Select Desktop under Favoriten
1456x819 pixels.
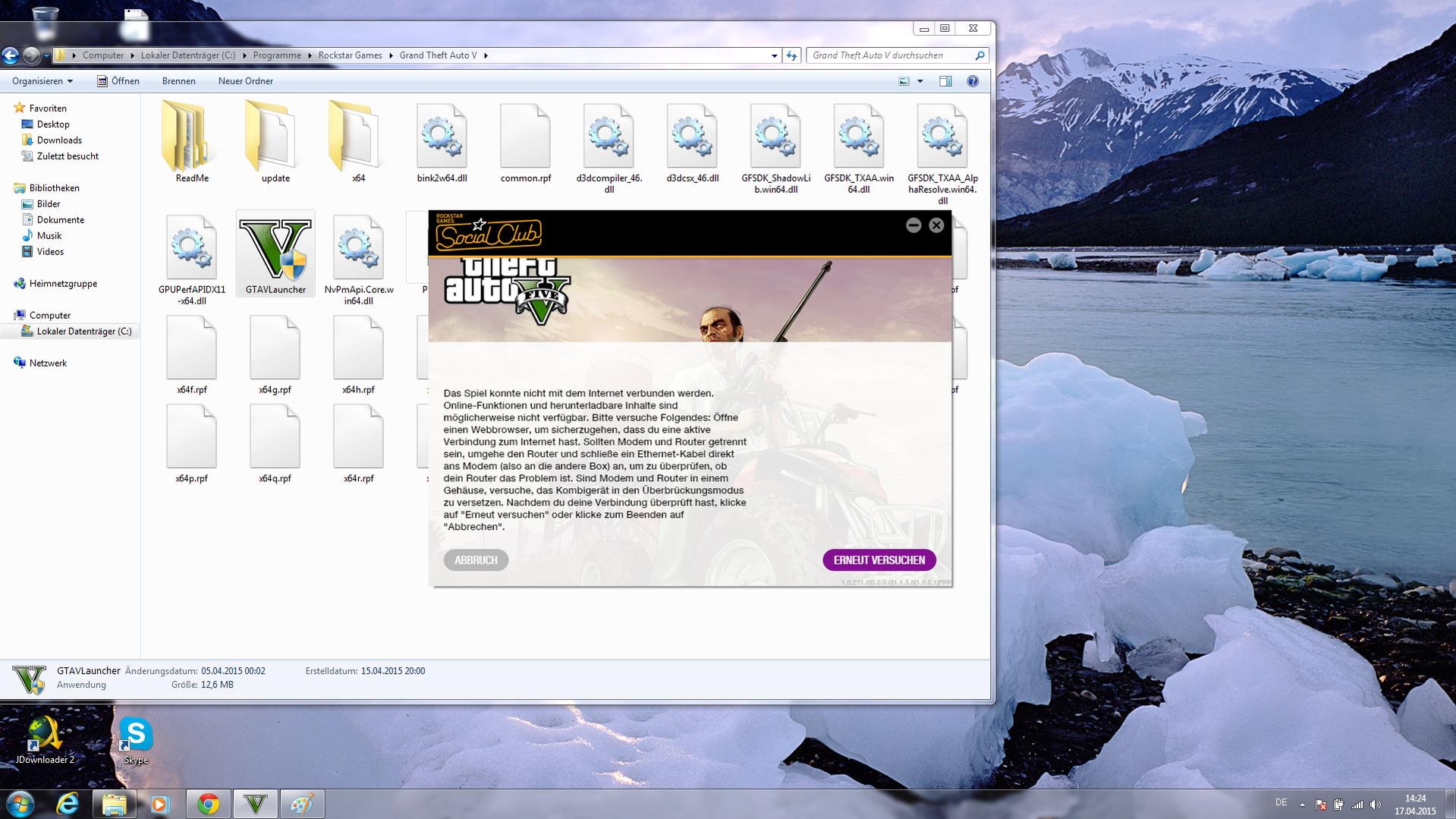(x=52, y=124)
